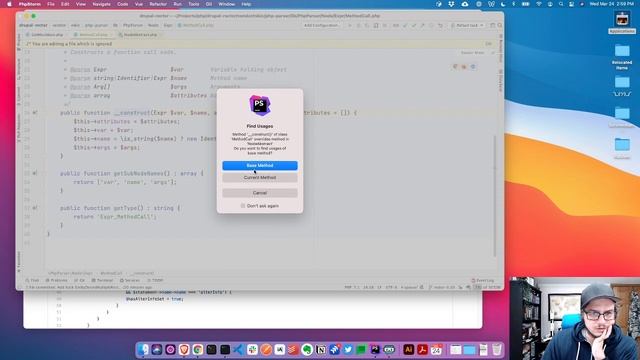Open the Relocated Items desktop folder

click(622, 57)
